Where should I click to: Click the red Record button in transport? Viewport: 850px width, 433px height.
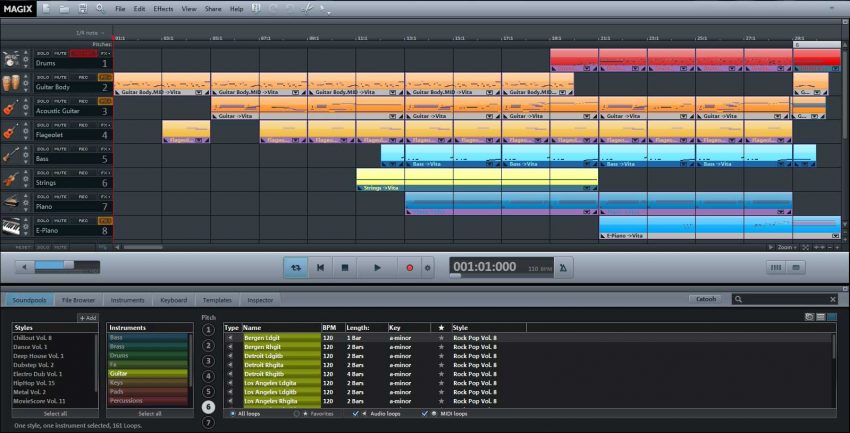(x=410, y=268)
